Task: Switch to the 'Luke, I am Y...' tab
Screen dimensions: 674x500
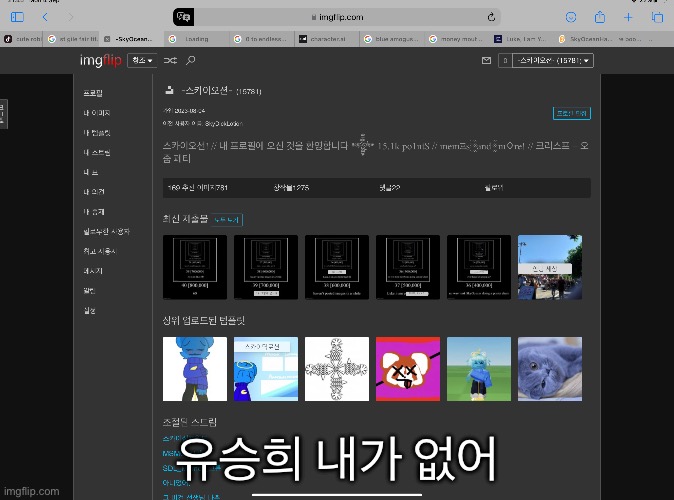Action: [523, 39]
